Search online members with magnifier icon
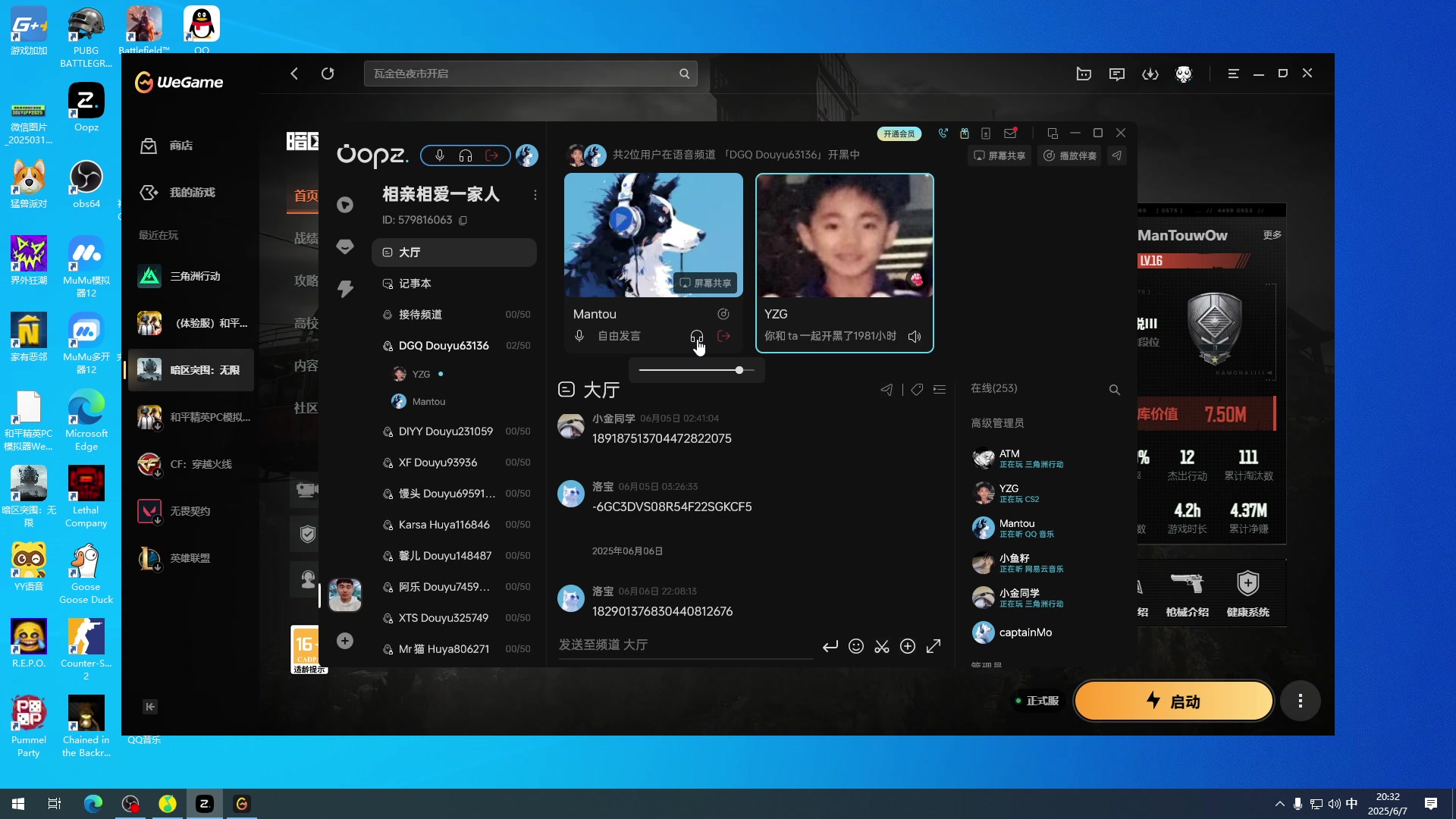Screen dimensions: 1456x819 (x=1115, y=390)
